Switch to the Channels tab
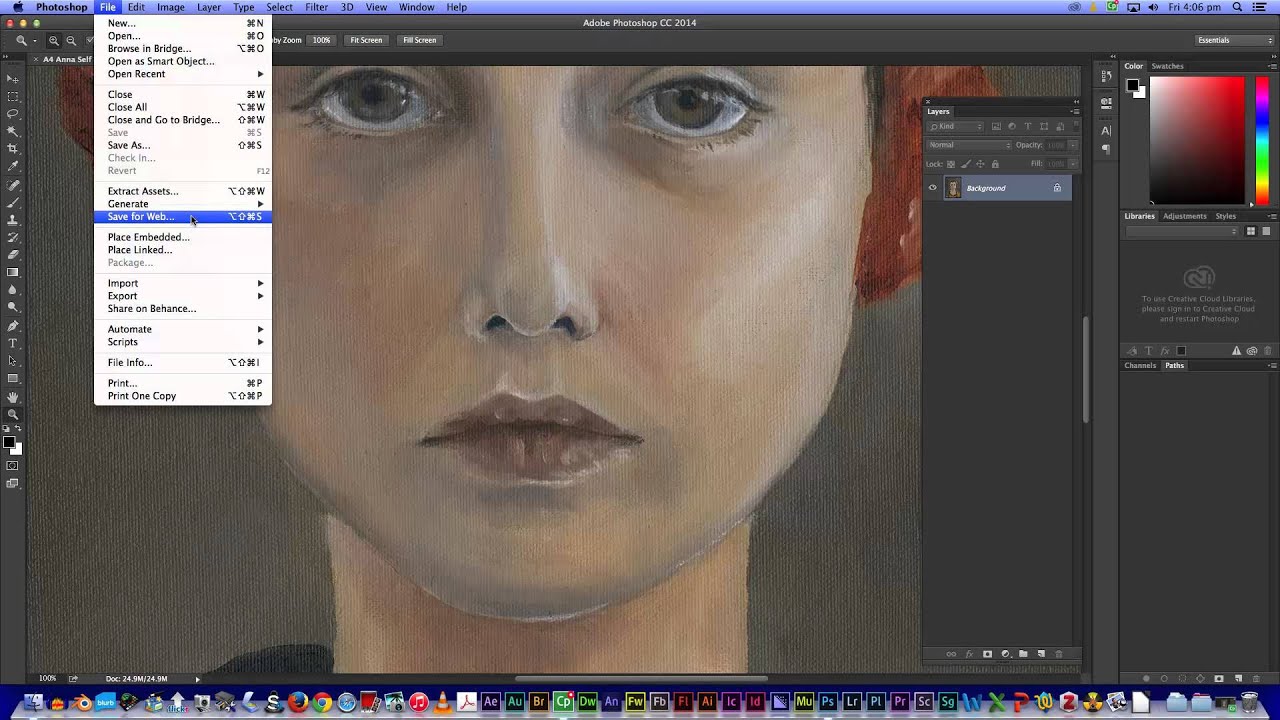 pos(1140,365)
